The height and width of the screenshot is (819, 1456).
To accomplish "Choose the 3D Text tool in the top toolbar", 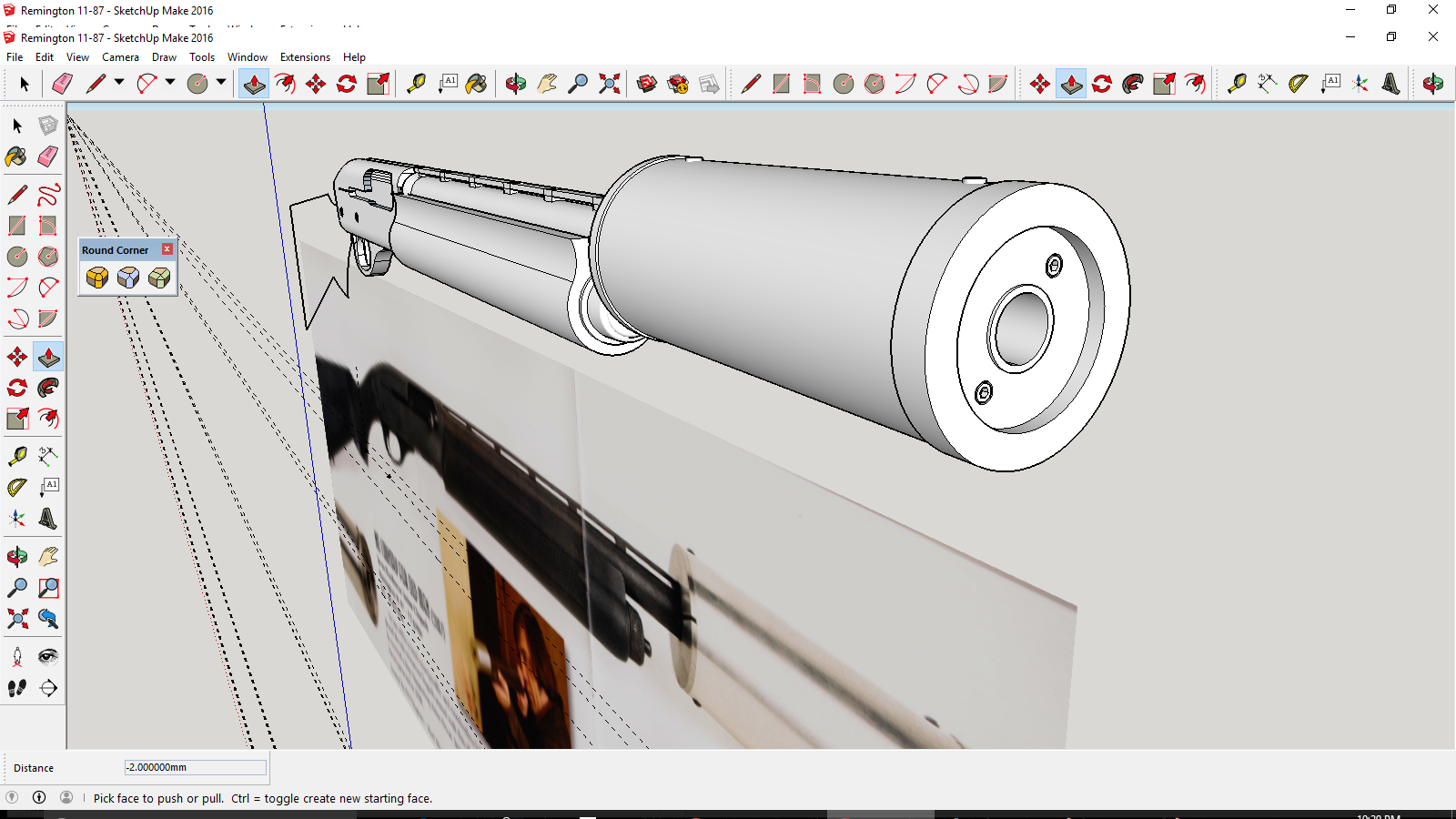I will pos(1391,84).
